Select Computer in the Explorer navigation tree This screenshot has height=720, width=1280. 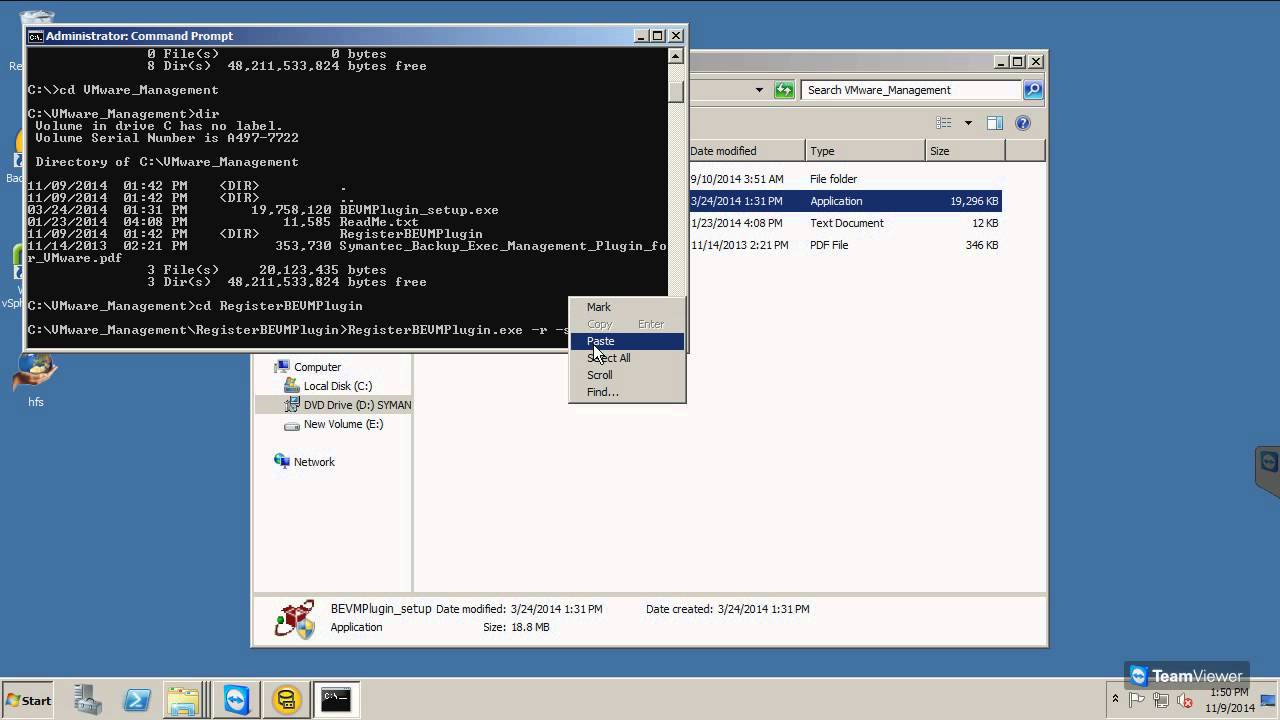pyautogui.click(x=317, y=367)
